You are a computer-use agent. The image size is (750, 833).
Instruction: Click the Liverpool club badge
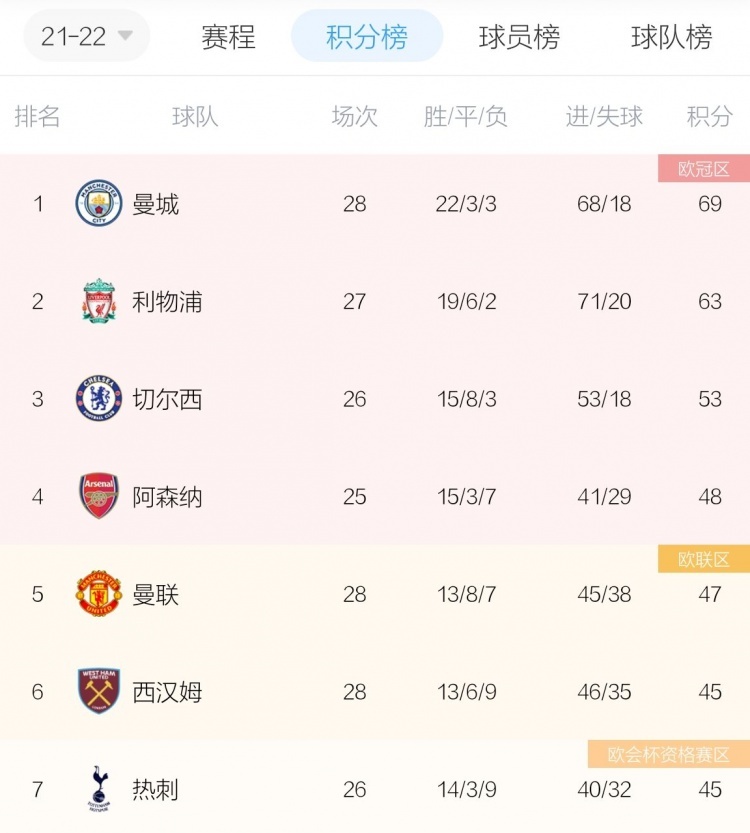point(99,301)
